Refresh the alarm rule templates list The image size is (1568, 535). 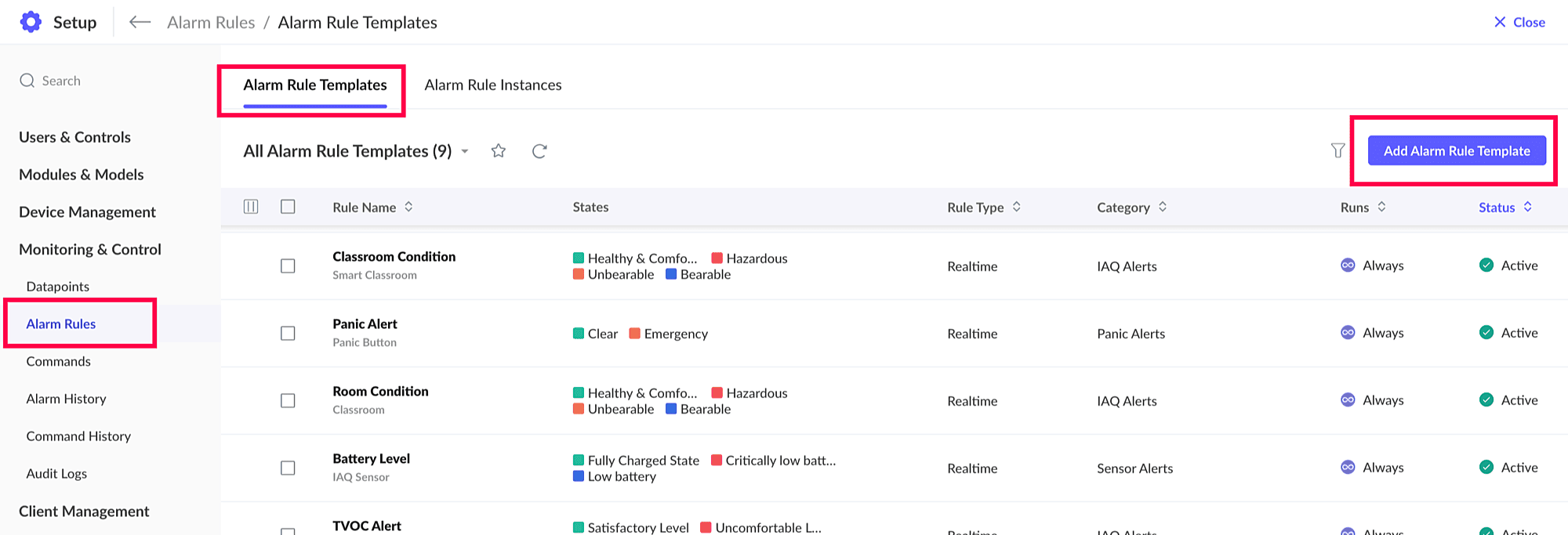(x=539, y=151)
